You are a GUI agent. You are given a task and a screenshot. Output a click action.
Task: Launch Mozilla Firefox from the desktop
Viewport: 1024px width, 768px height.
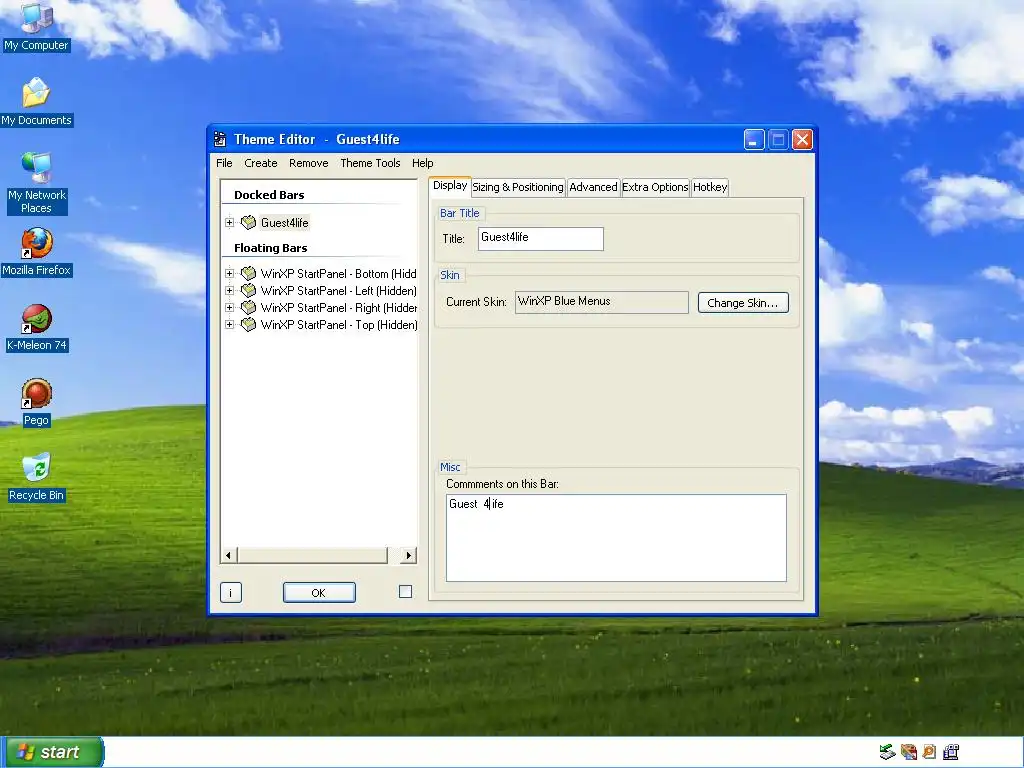tap(36, 252)
